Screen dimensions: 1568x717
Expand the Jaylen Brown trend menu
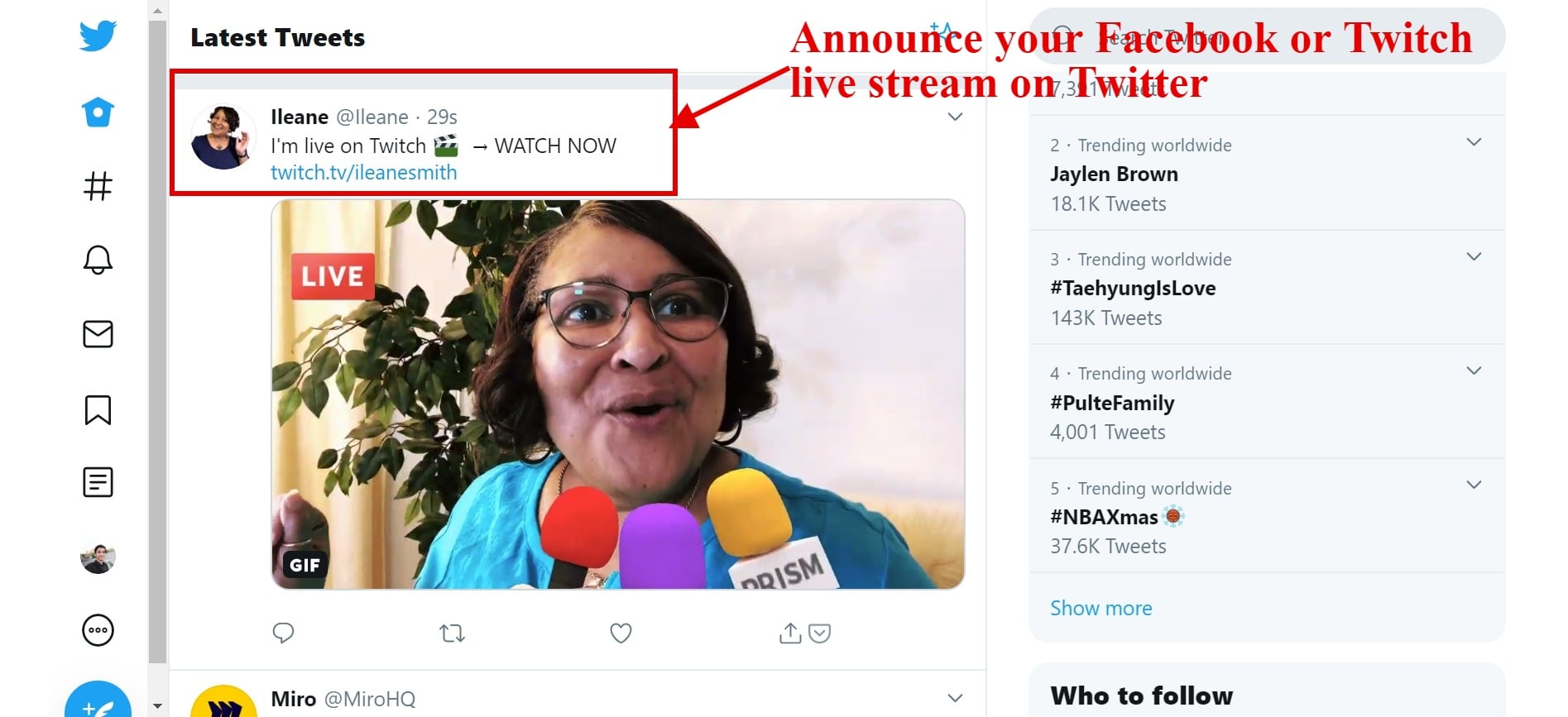(x=1473, y=141)
